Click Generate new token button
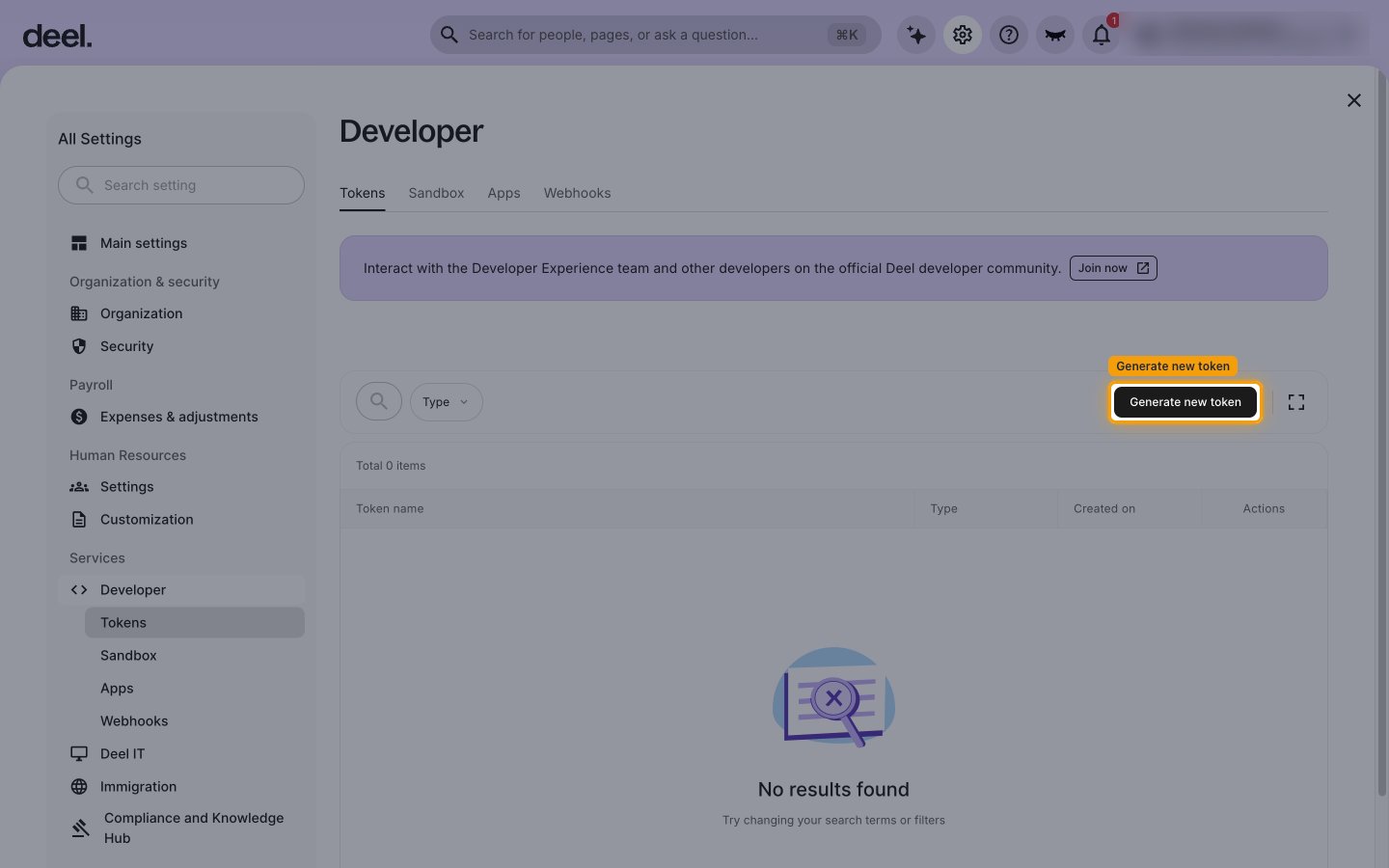 1185,402
